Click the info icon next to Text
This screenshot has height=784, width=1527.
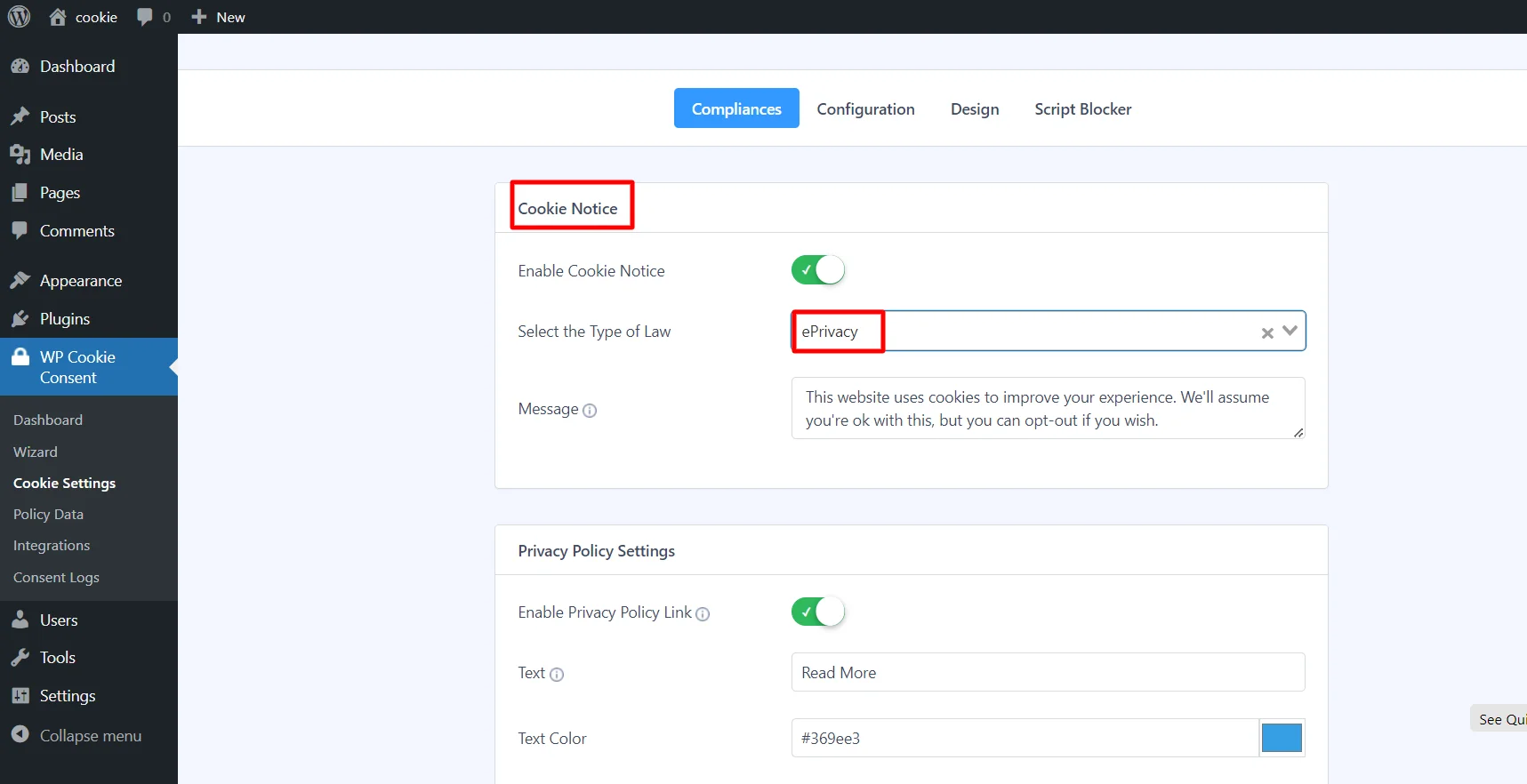click(557, 674)
